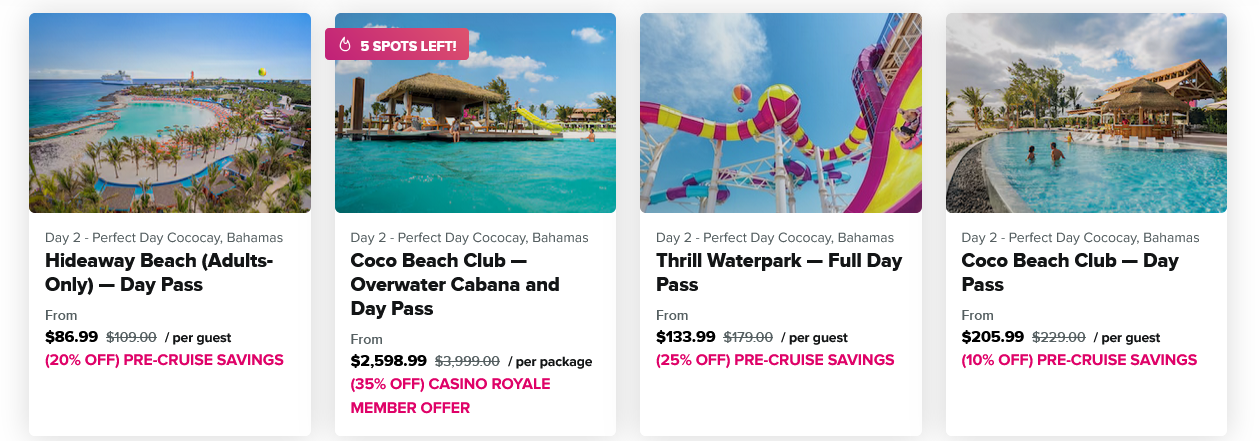Click the (10% OFF) Pre-Cruise Savings label
The image size is (1260, 441).
point(1079,360)
